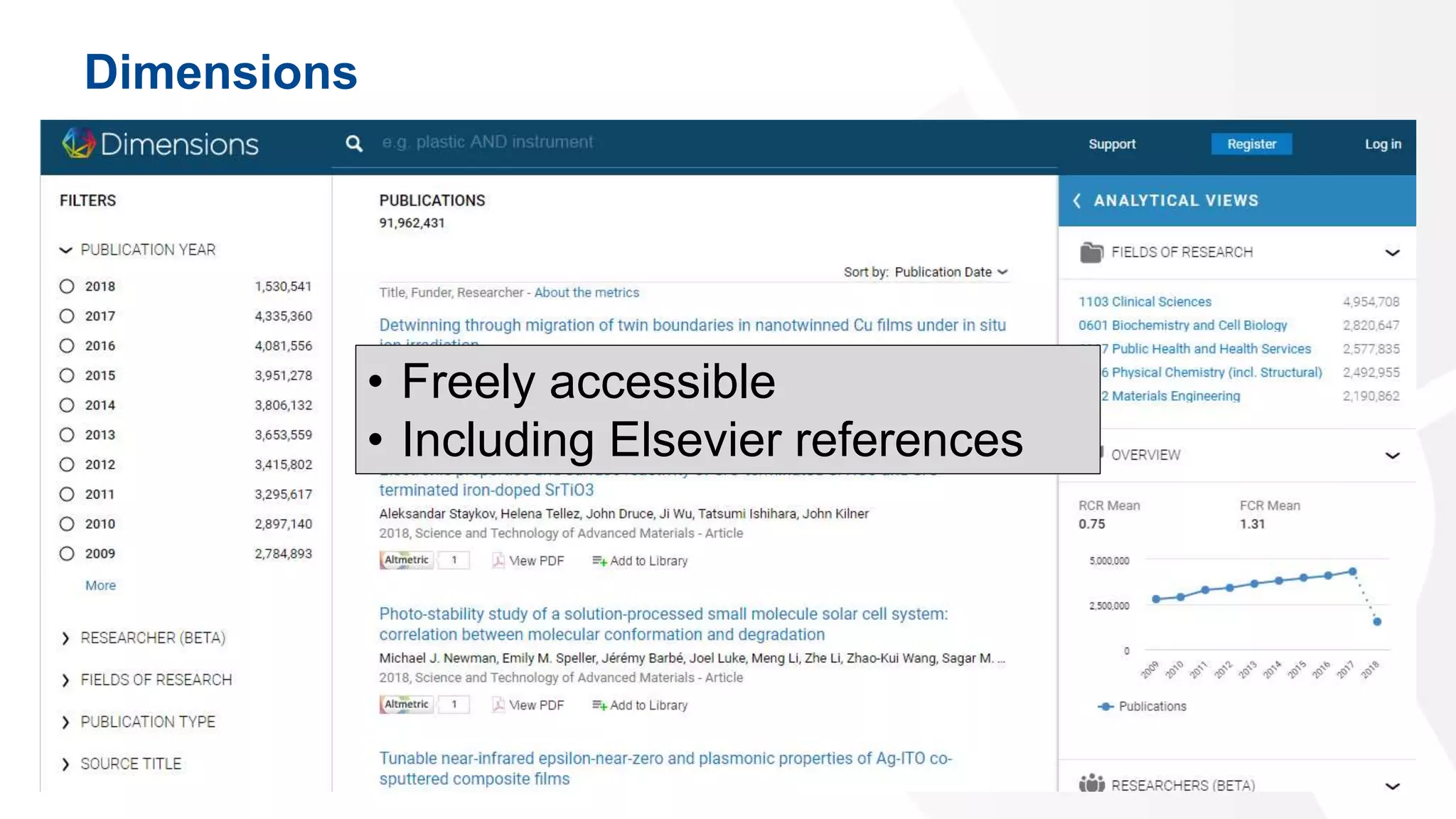This screenshot has height=819, width=1456.
Task: Open Tunable near-infrared epsilon-near-zero article
Action: click(x=665, y=768)
